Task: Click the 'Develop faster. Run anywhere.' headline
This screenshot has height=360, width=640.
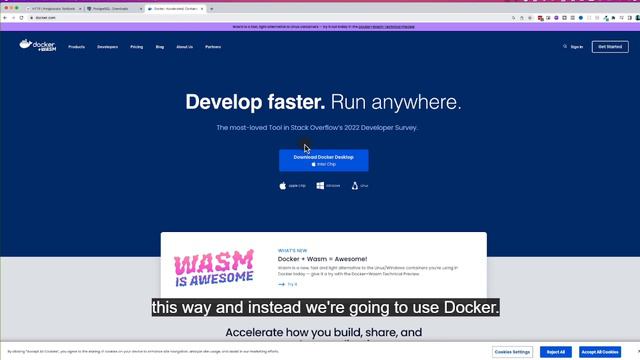Action: click(323, 102)
